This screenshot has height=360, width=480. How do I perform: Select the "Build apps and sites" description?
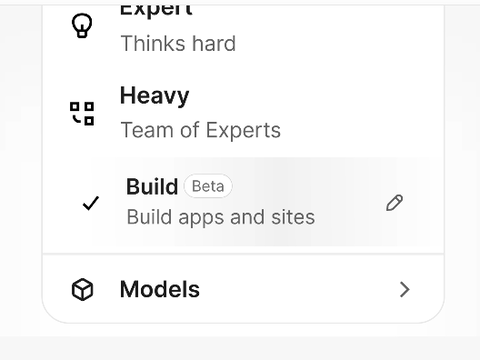coord(221,217)
